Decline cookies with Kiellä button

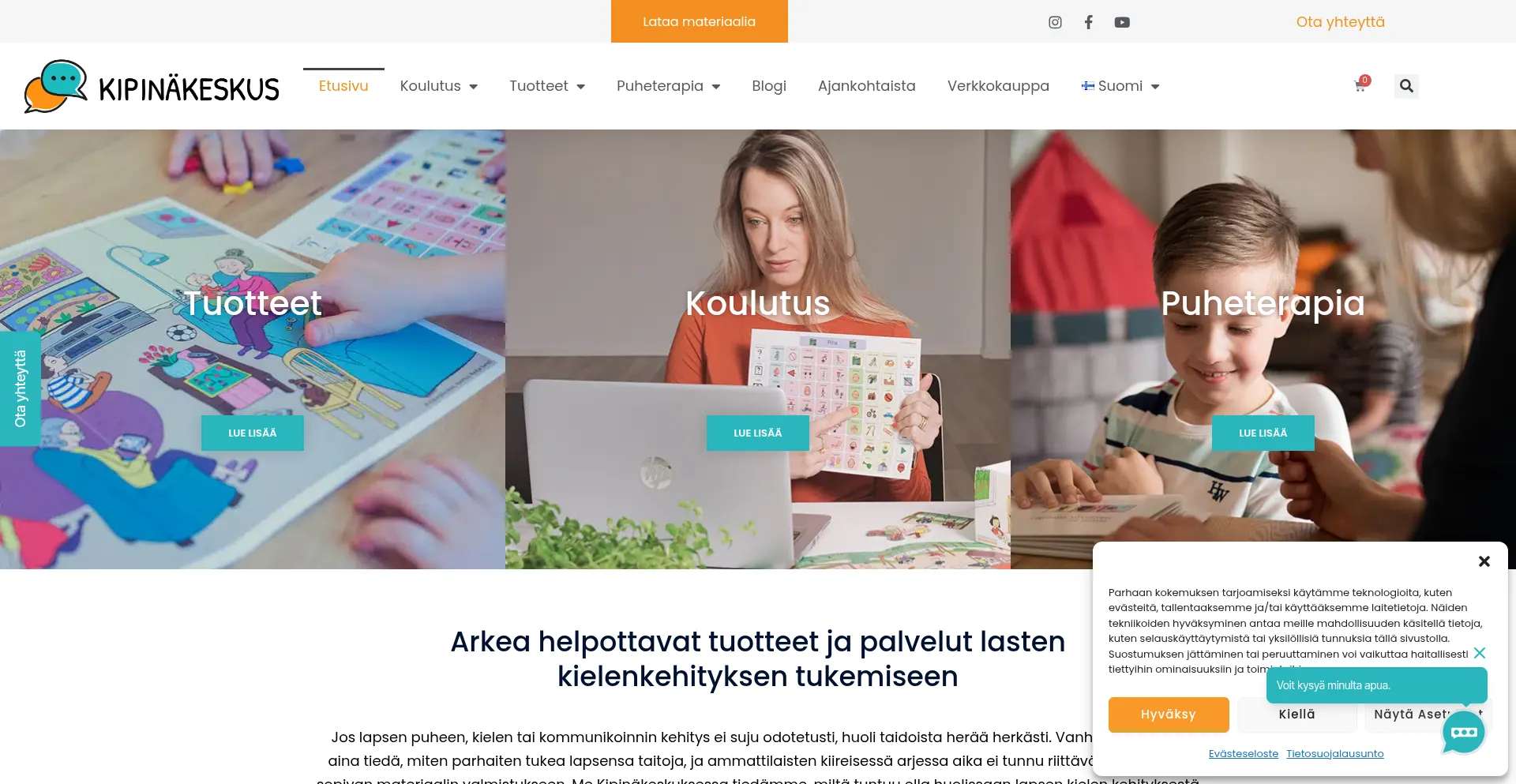pos(1296,715)
